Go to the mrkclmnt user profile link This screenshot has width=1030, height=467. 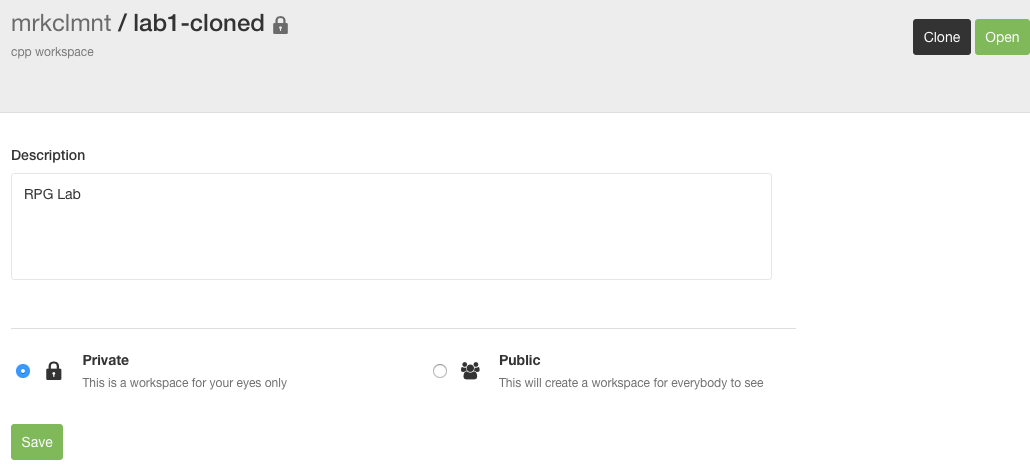pos(61,23)
